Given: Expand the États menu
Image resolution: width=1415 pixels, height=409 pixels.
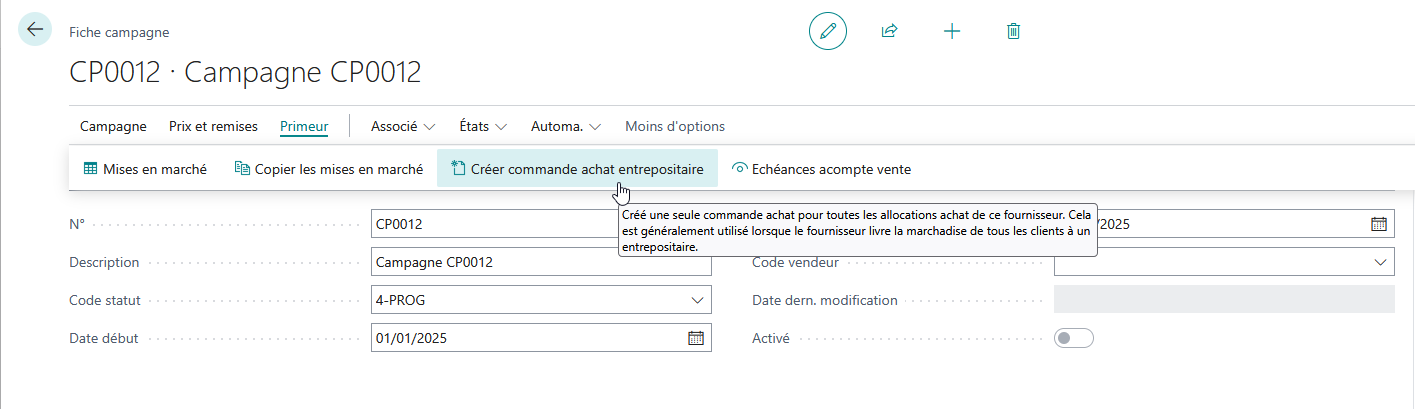Looking at the screenshot, I should pos(483,127).
